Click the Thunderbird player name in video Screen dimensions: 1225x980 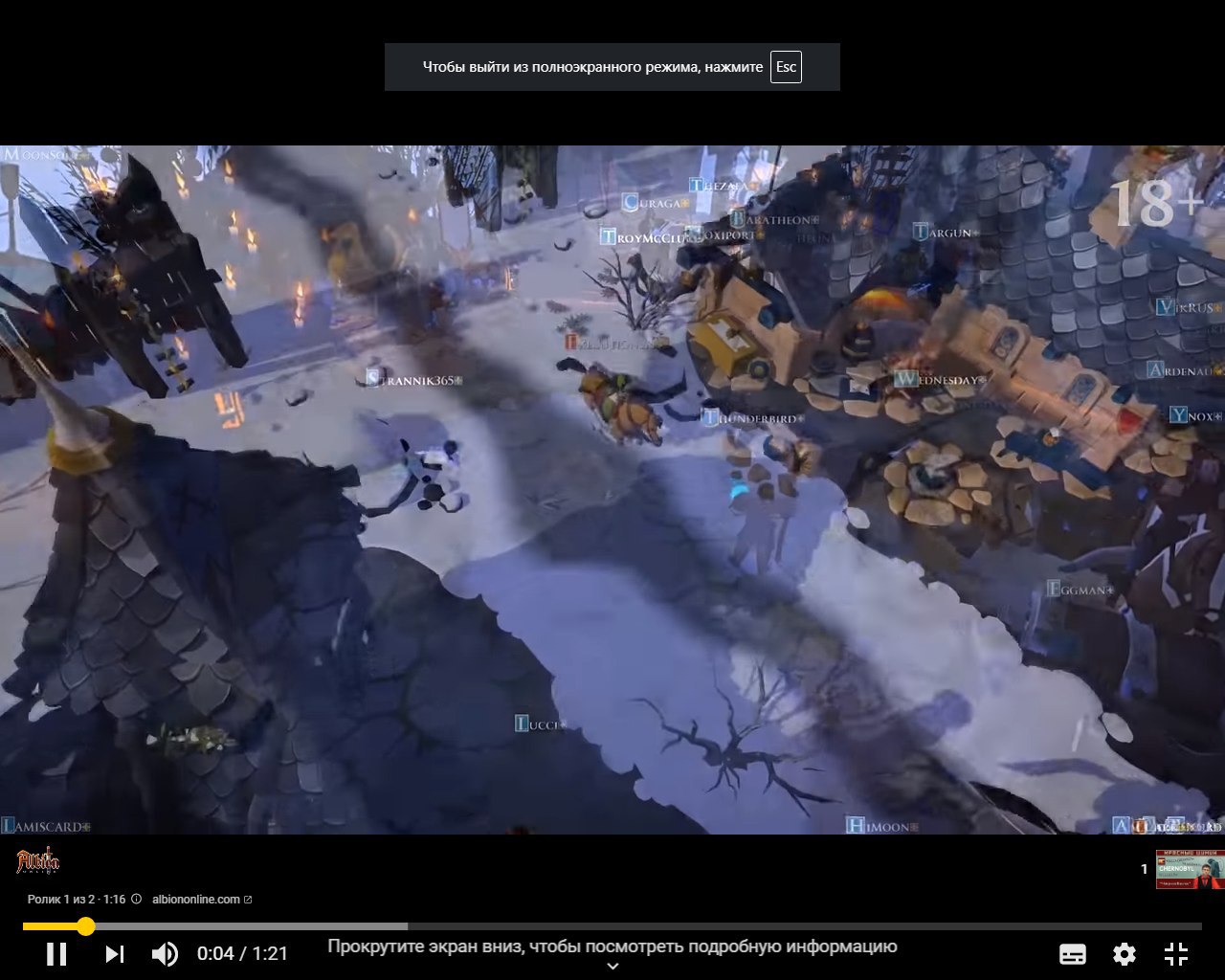[x=752, y=418]
